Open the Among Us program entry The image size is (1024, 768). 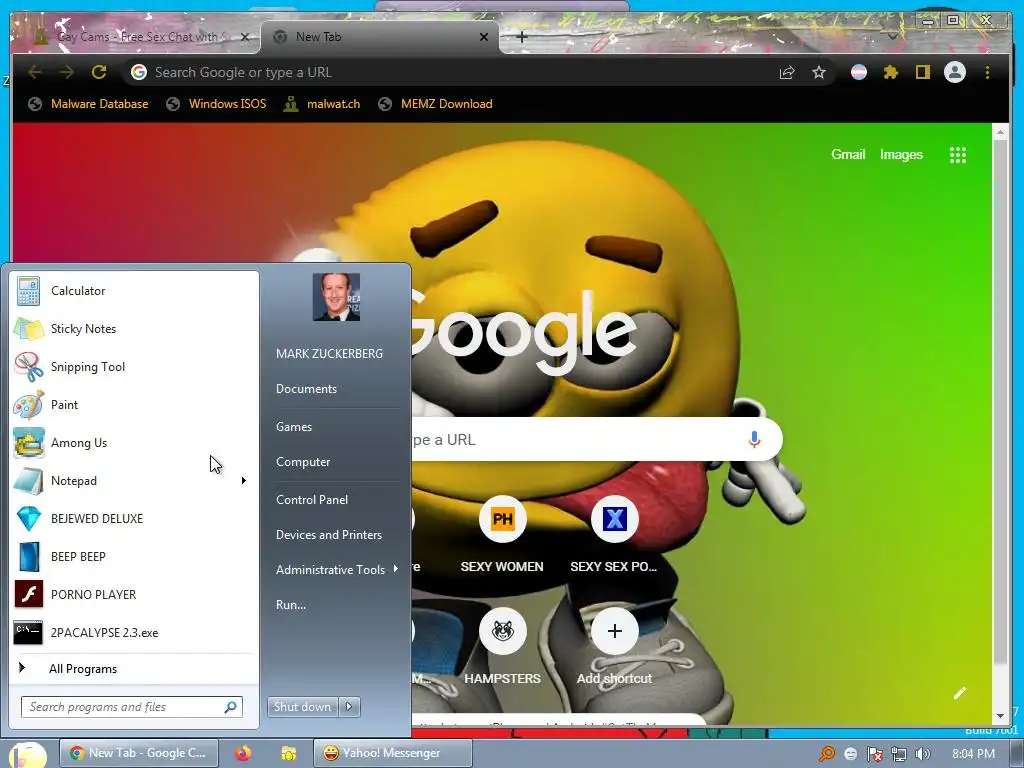coord(134,442)
